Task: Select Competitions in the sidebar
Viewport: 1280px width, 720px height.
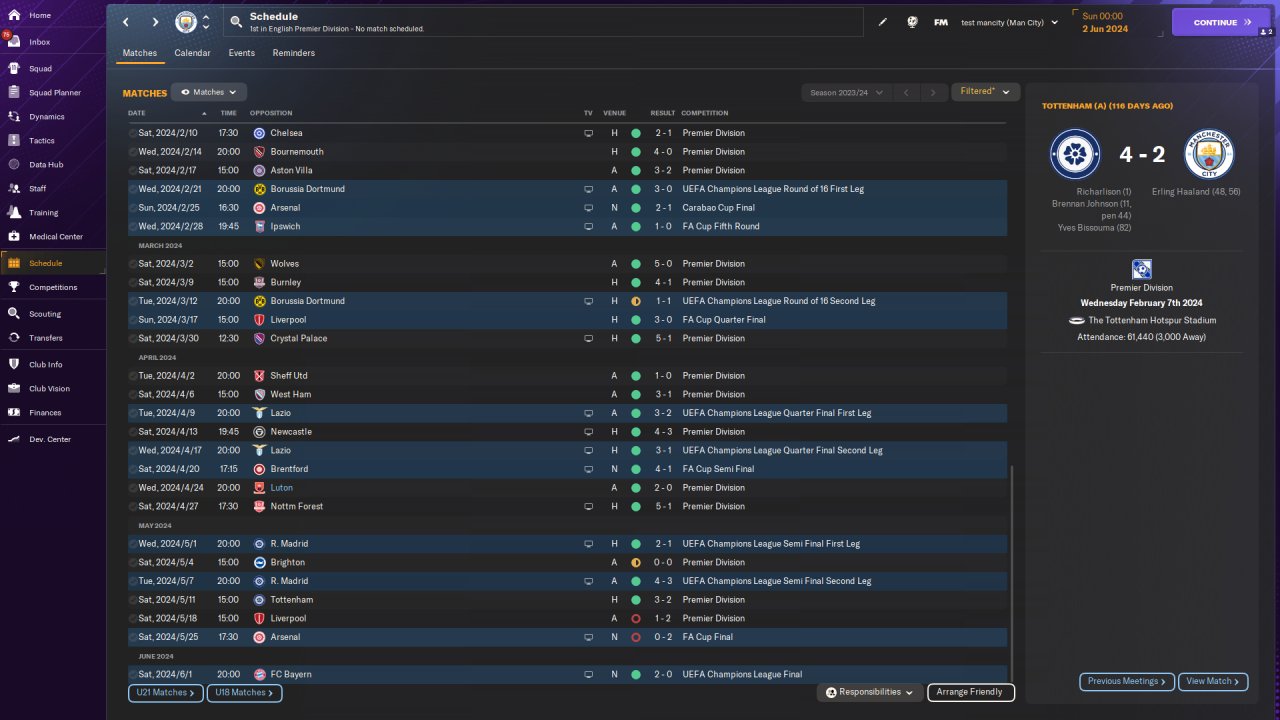Action: [52, 287]
